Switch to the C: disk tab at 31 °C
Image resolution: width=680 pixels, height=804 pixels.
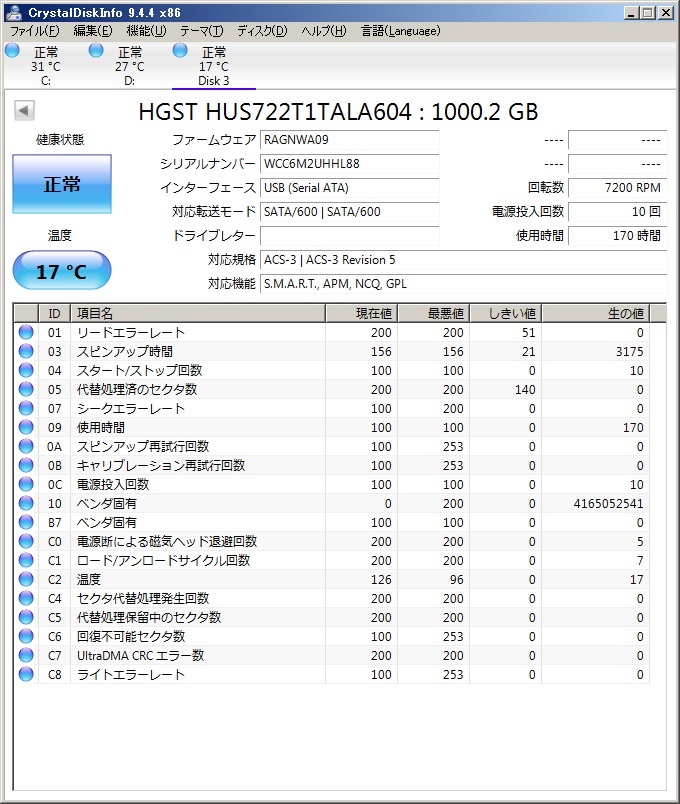[x=46, y=66]
